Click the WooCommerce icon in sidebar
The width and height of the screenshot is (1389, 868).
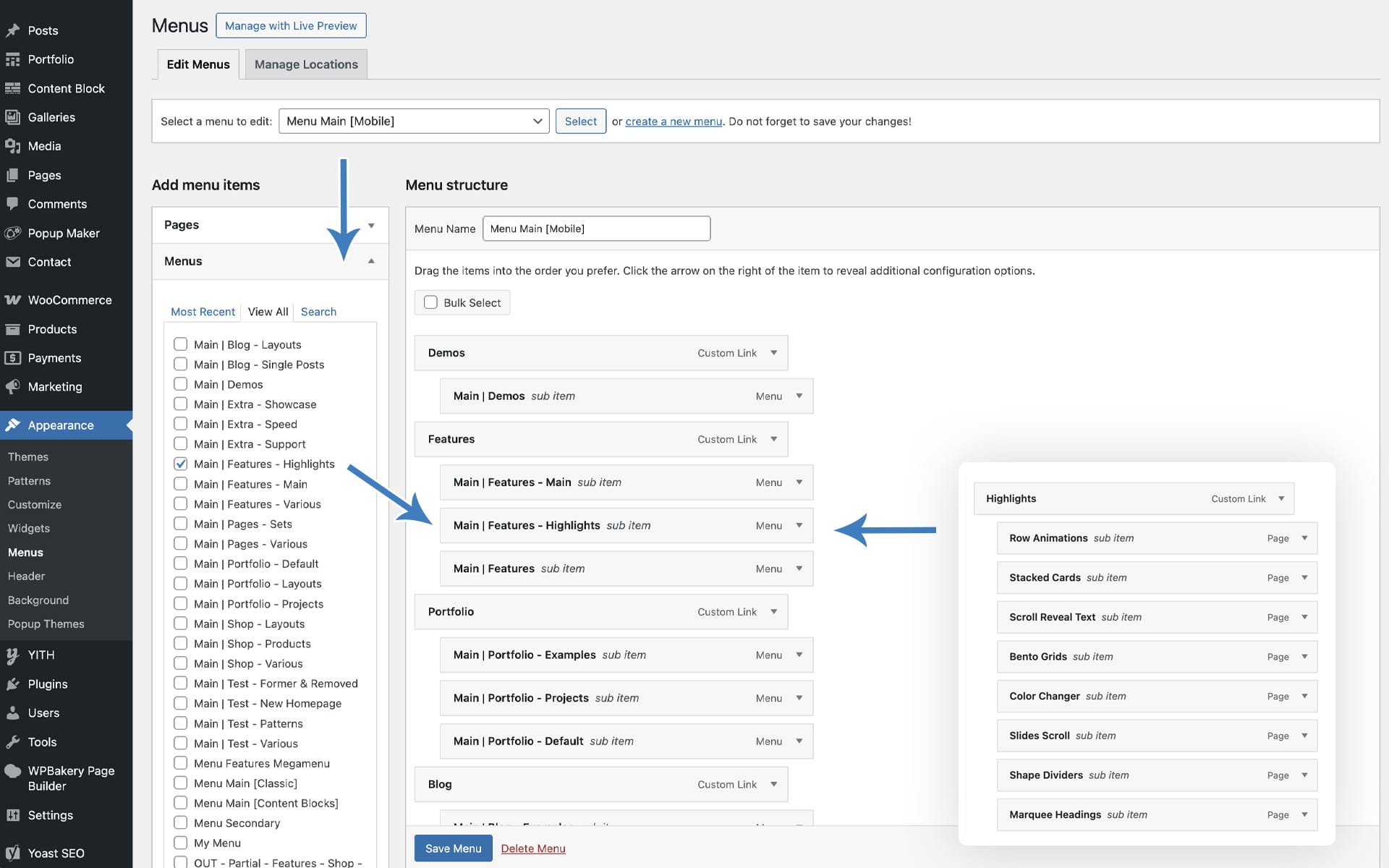tap(12, 299)
